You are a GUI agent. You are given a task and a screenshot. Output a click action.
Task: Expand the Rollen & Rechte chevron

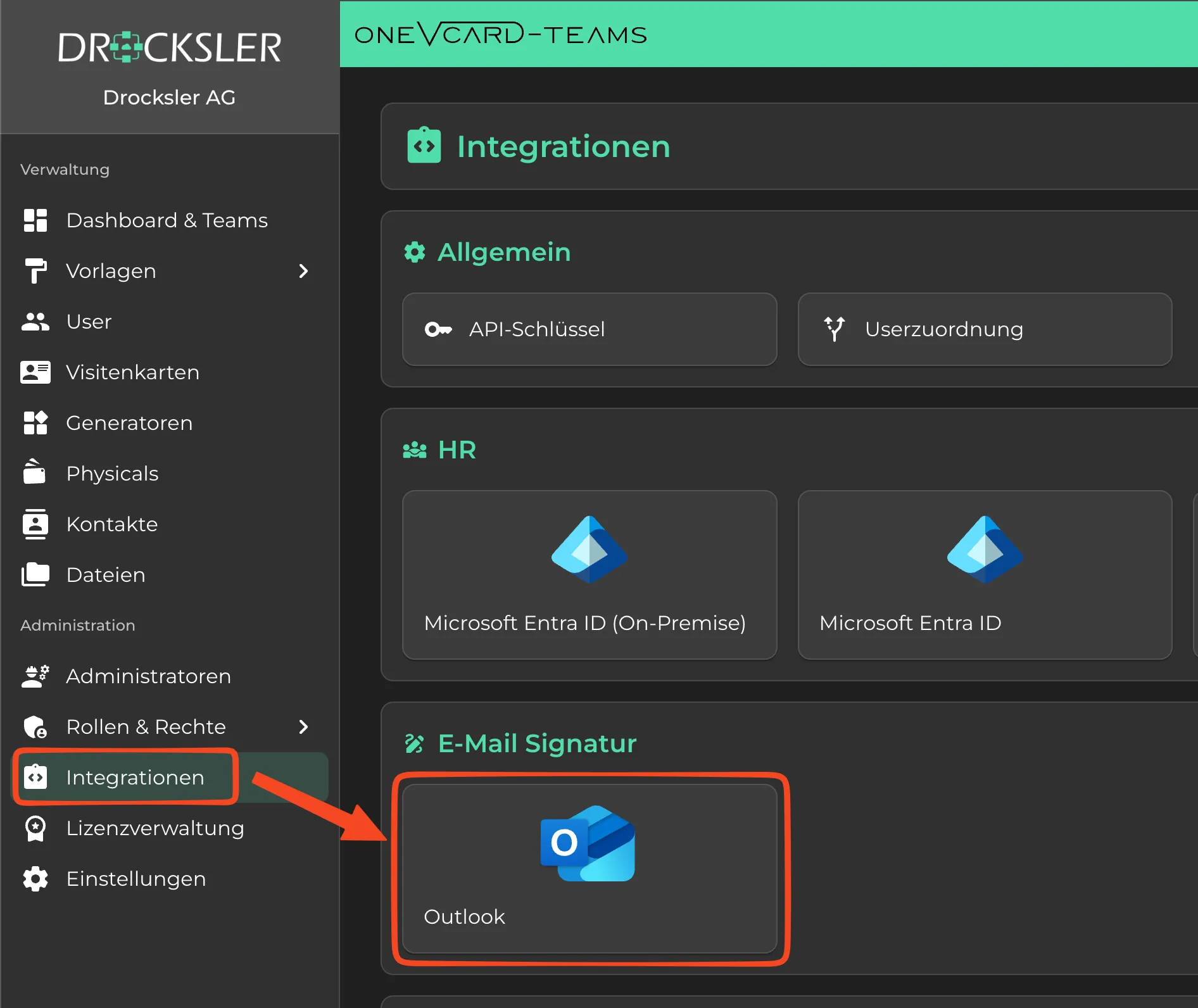pyautogui.click(x=304, y=727)
